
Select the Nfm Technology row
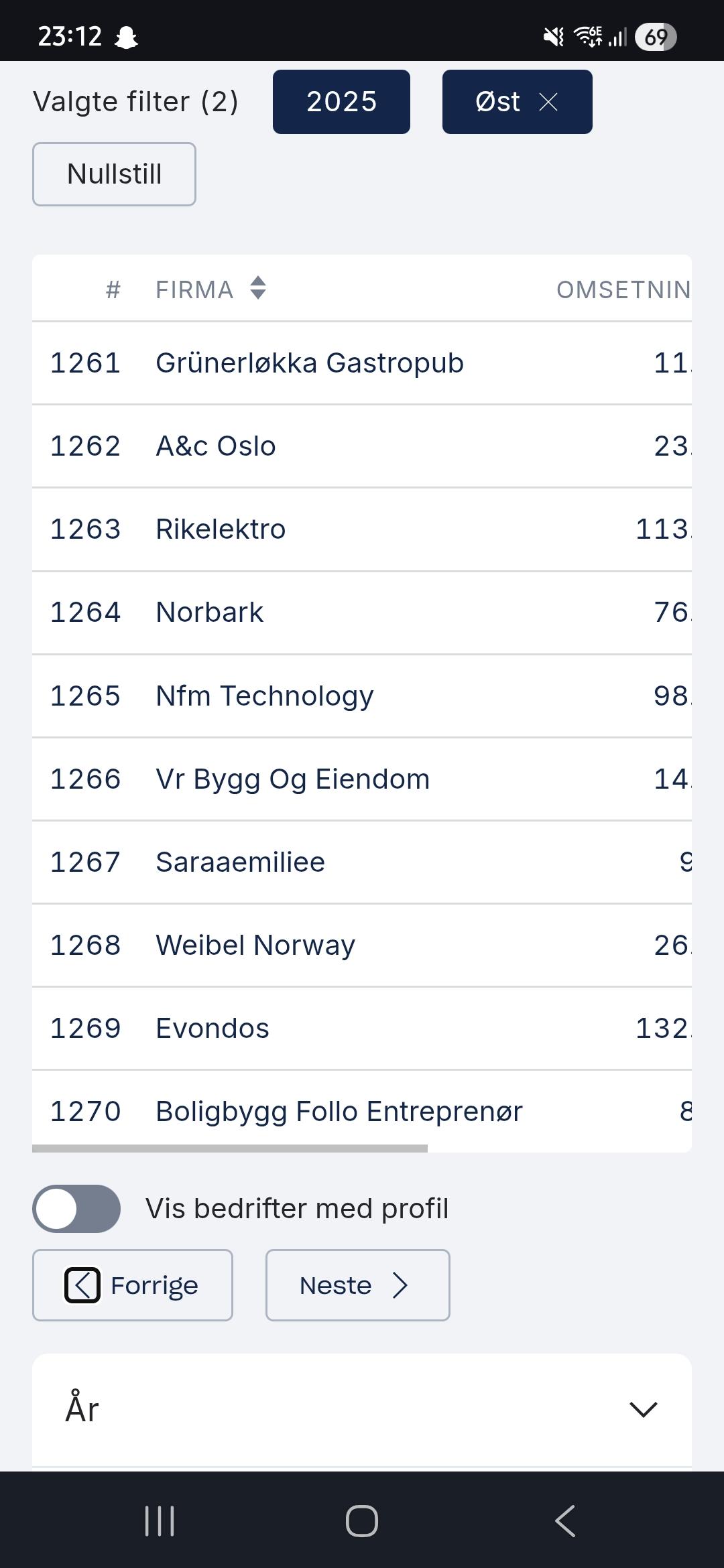[x=265, y=696]
